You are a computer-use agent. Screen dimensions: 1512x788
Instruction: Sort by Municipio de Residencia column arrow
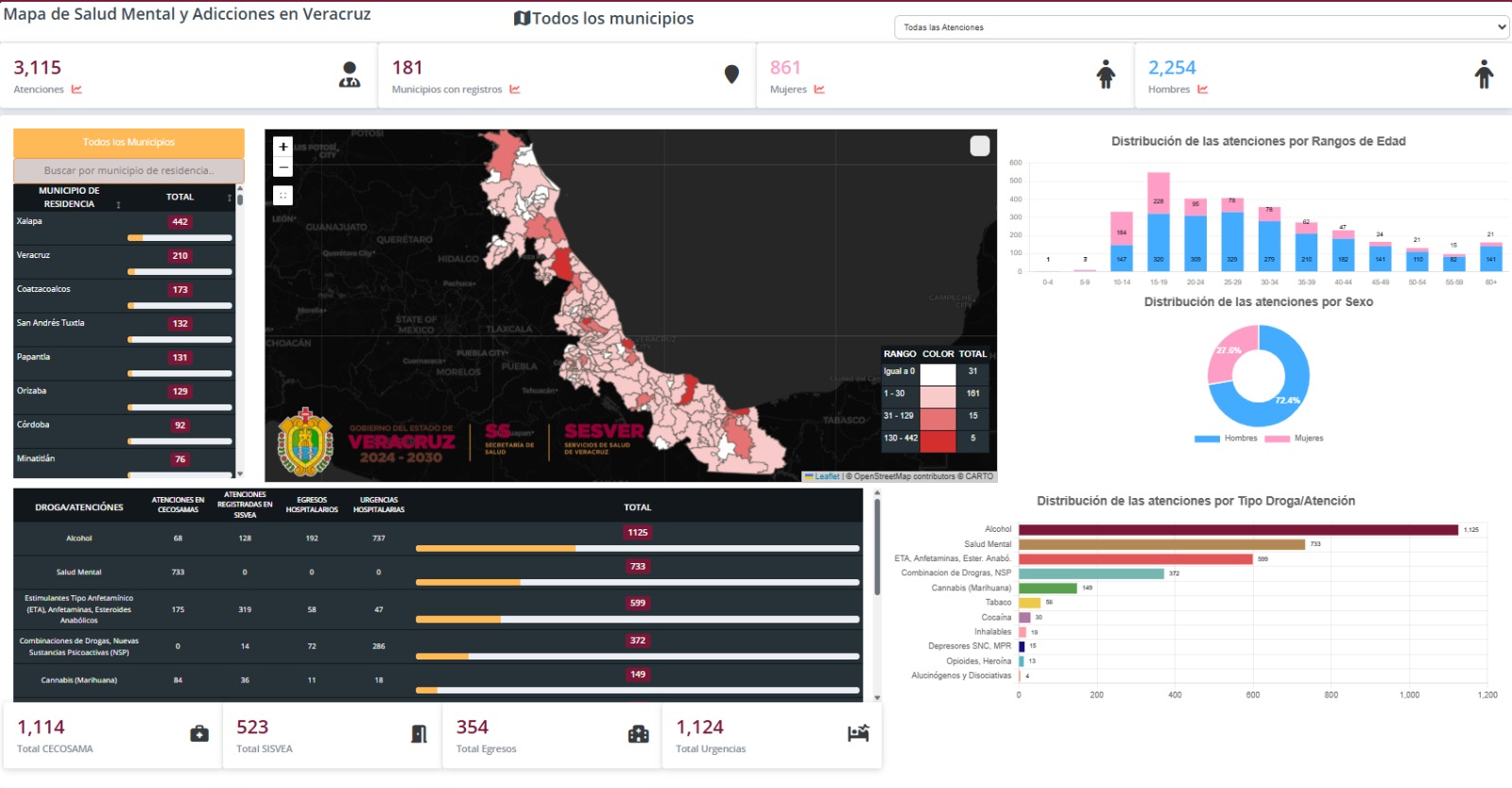click(118, 205)
